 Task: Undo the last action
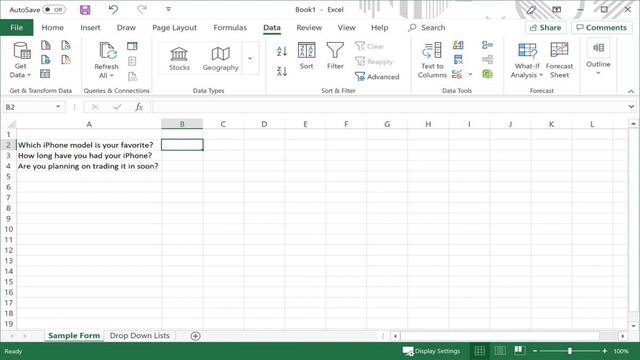[x=113, y=9]
